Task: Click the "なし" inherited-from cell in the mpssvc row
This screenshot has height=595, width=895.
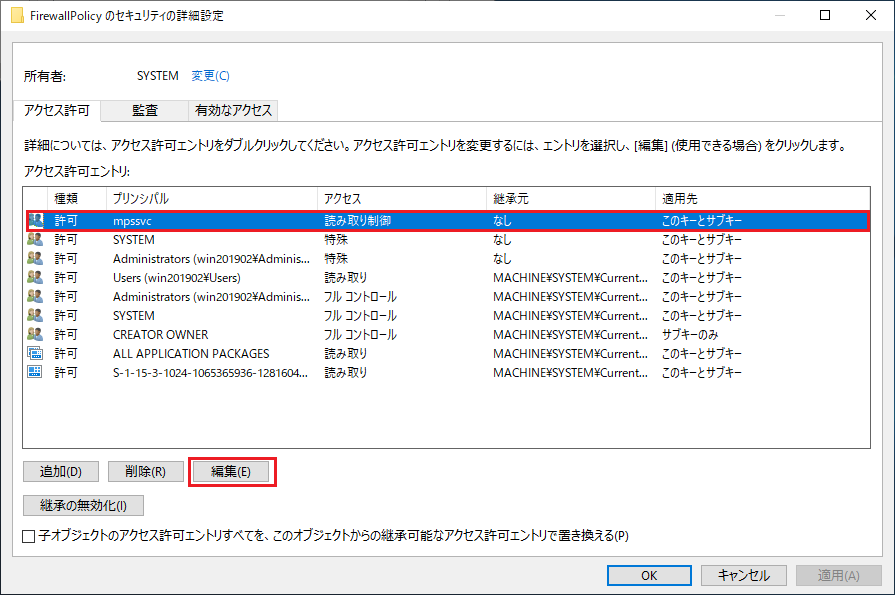Action: pos(502,221)
